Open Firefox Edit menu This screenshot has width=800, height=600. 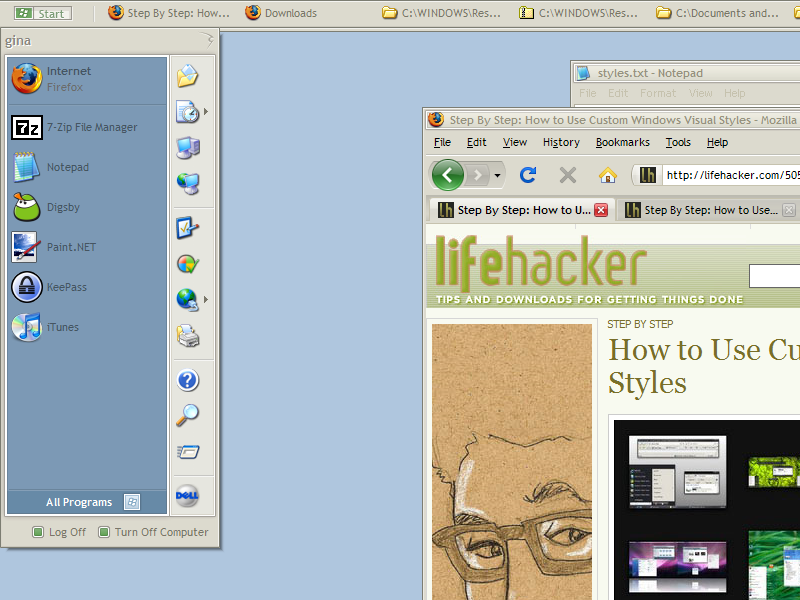[x=477, y=142]
